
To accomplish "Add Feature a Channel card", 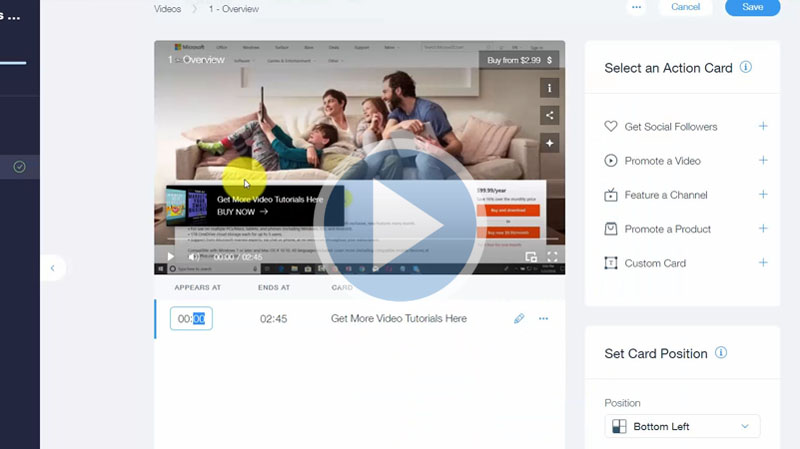I will click(763, 195).
